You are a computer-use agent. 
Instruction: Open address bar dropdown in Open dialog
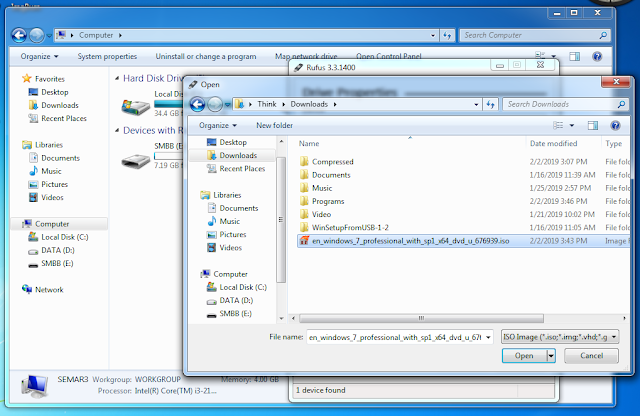[476, 105]
